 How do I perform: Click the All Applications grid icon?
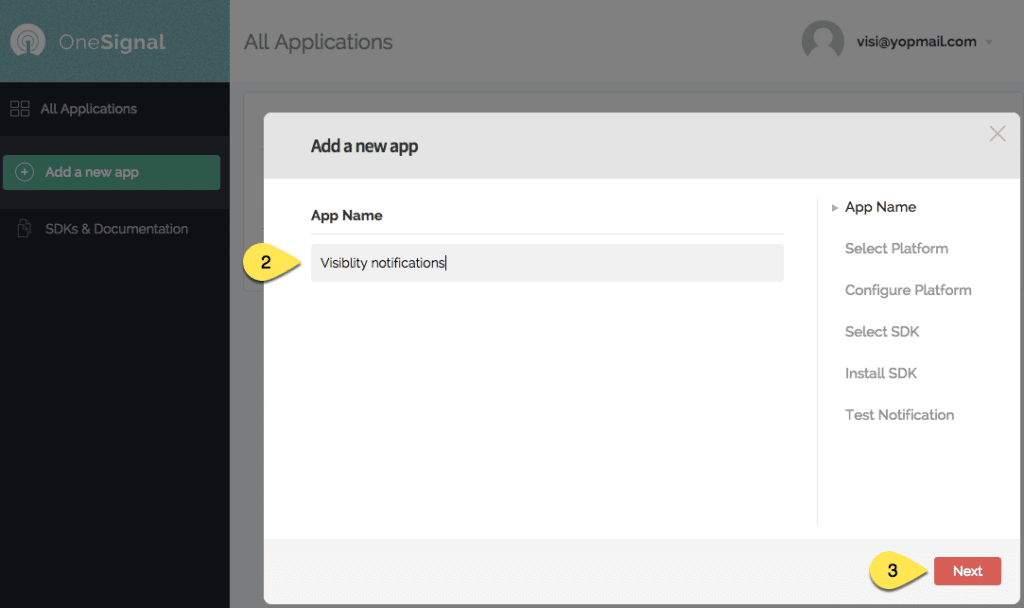(20, 109)
